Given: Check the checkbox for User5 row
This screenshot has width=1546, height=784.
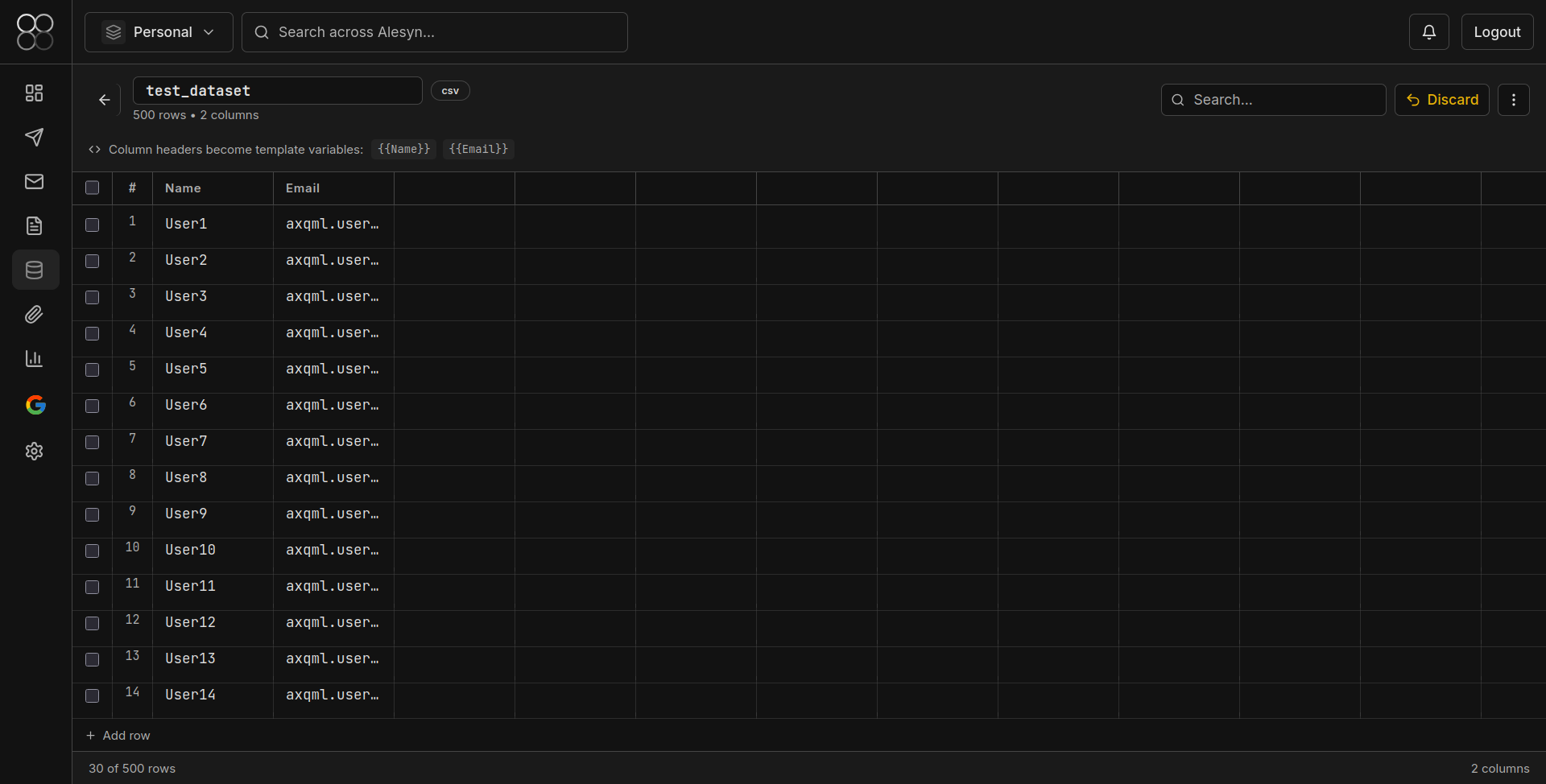Looking at the screenshot, I should (93, 369).
